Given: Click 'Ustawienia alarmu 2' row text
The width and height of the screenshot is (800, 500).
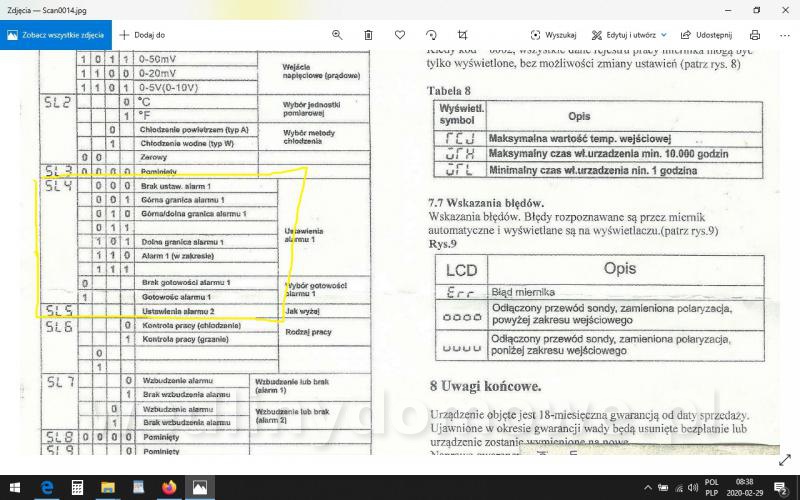Looking at the screenshot, I should (x=178, y=311).
